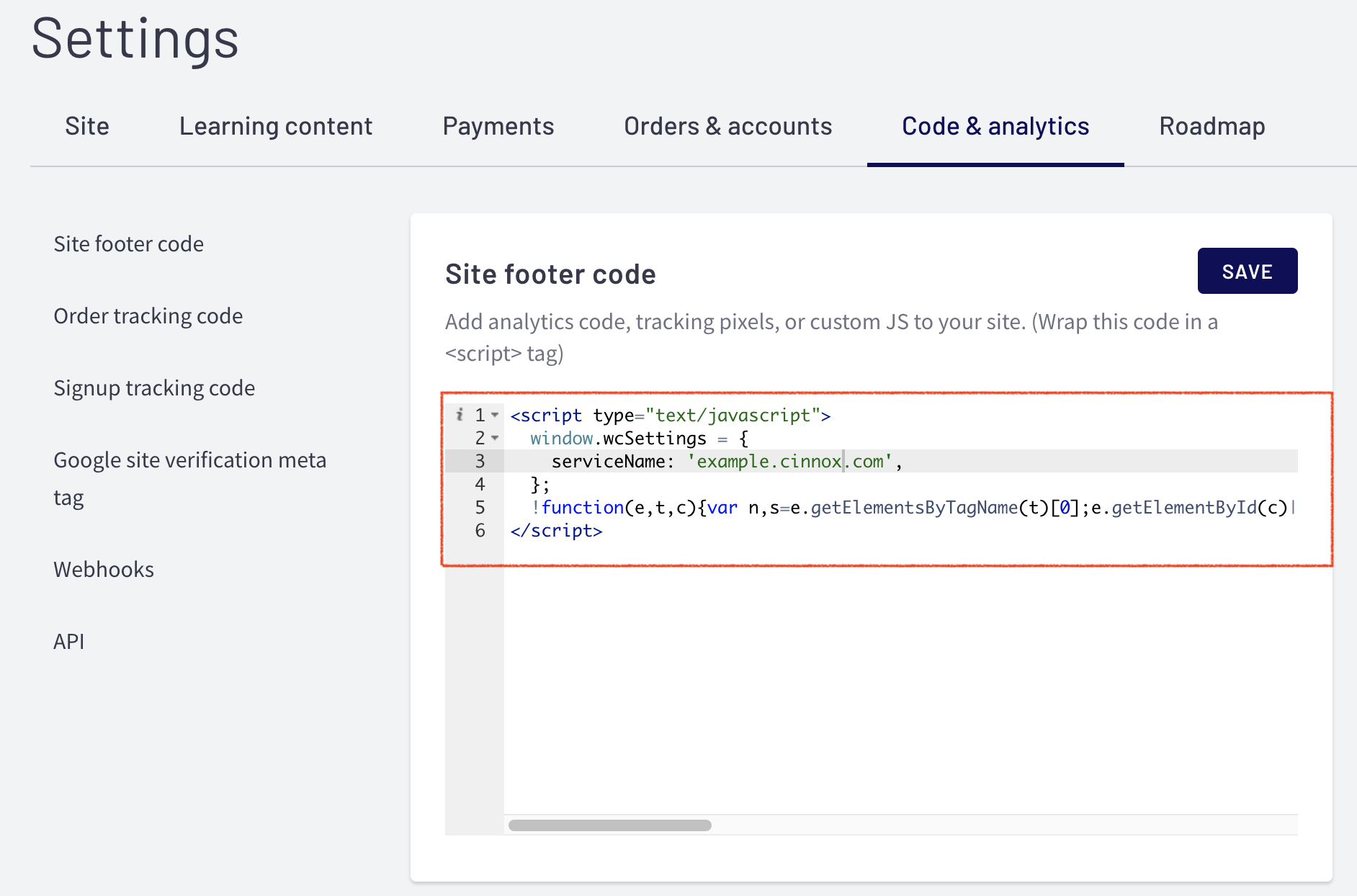Open the Roadmap tab

[x=1212, y=127]
